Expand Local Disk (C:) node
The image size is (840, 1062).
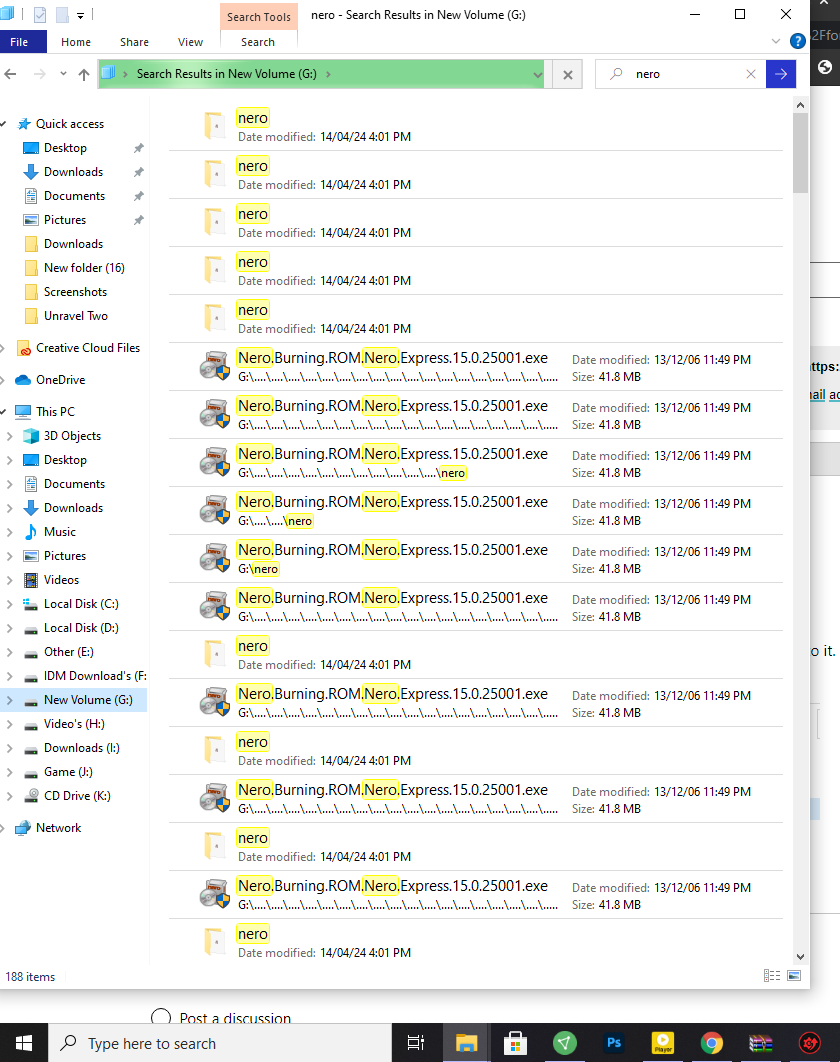pos(9,604)
